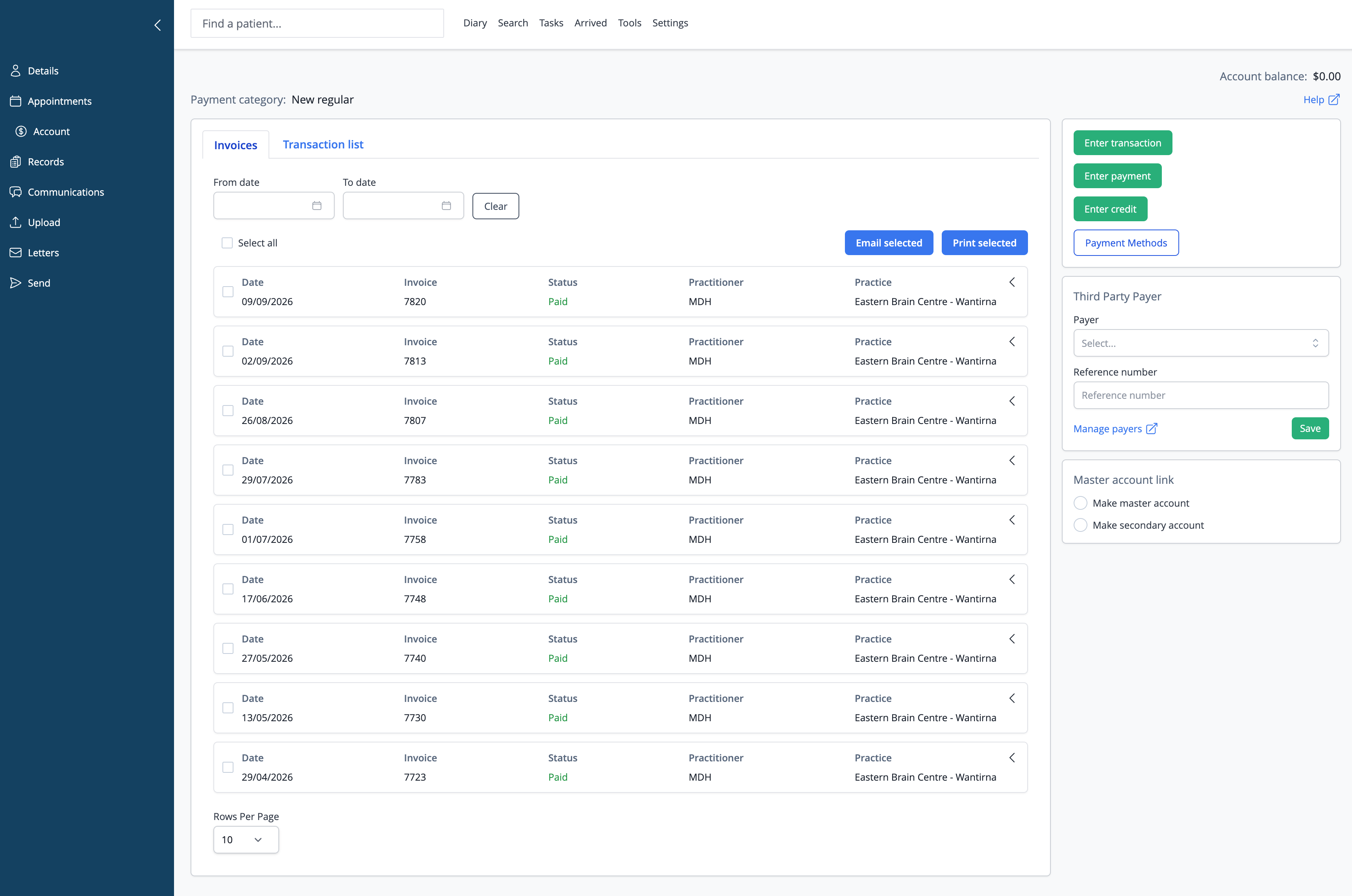Click Email selected button

tap(889, 243)
